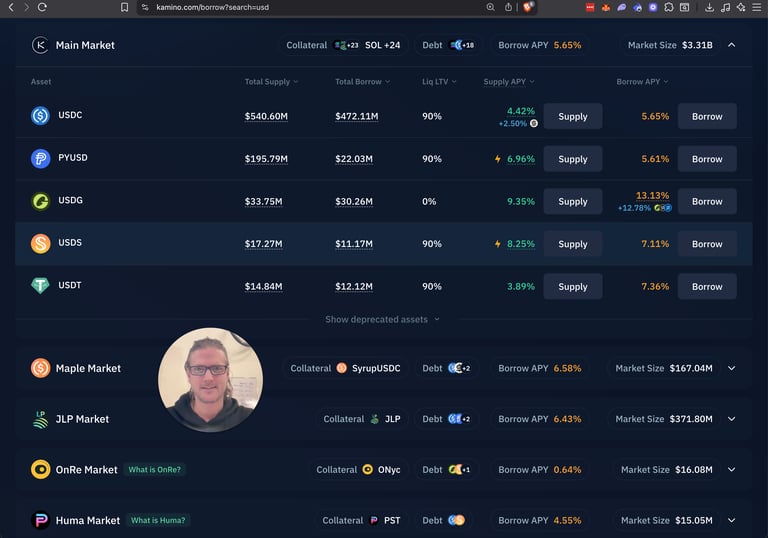Viewport: 768px width, 538px height.
Task: Click USDC total supply $540.60M
Action: point(266,116)
